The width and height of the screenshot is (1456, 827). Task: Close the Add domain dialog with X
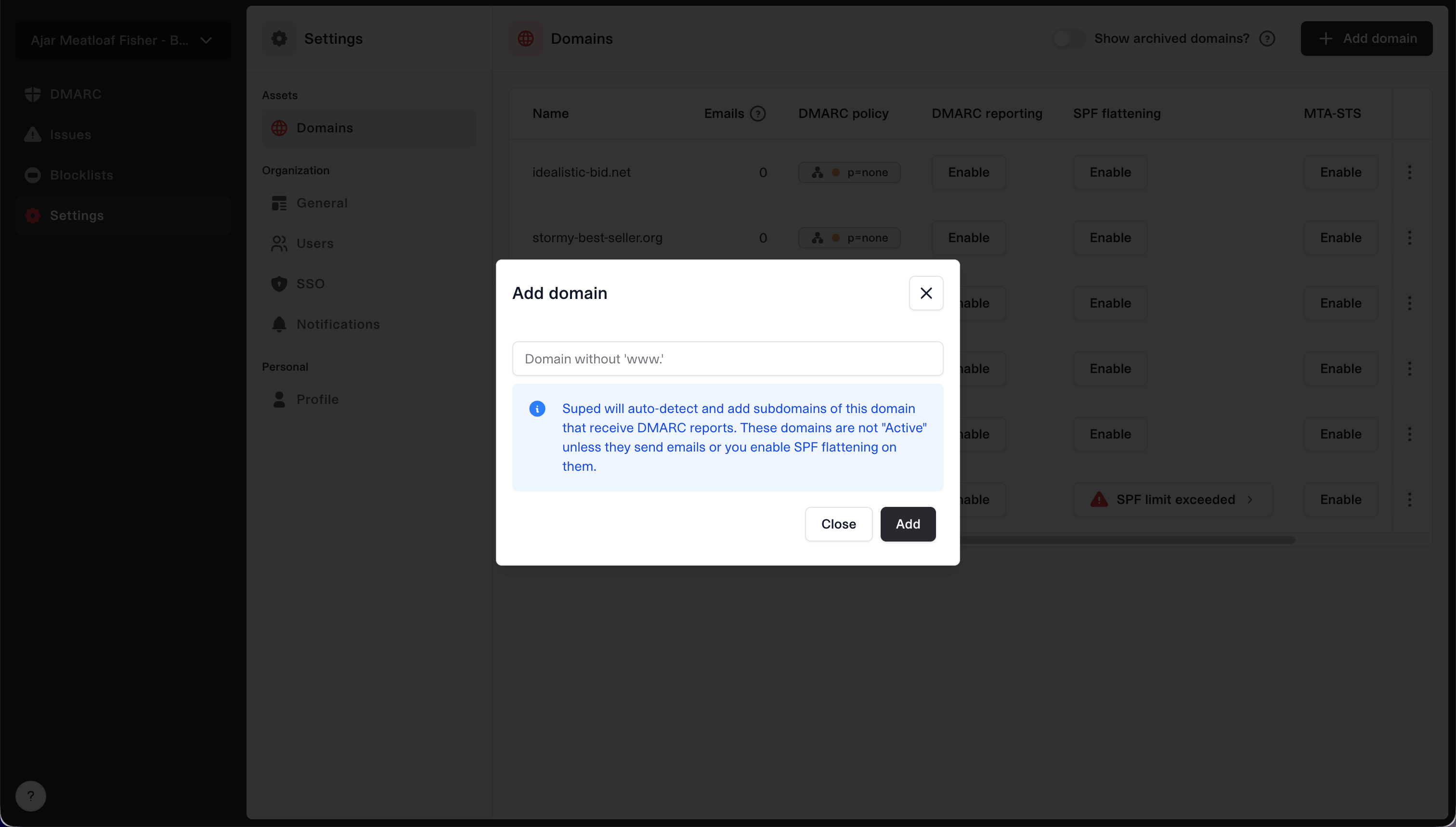(x=925, y=293)
